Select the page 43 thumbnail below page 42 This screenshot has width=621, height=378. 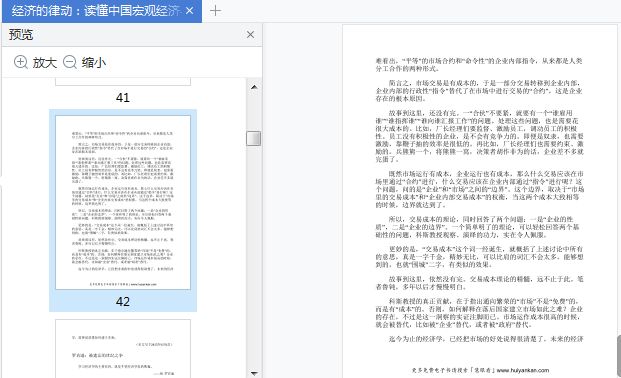tap(123, 349)
